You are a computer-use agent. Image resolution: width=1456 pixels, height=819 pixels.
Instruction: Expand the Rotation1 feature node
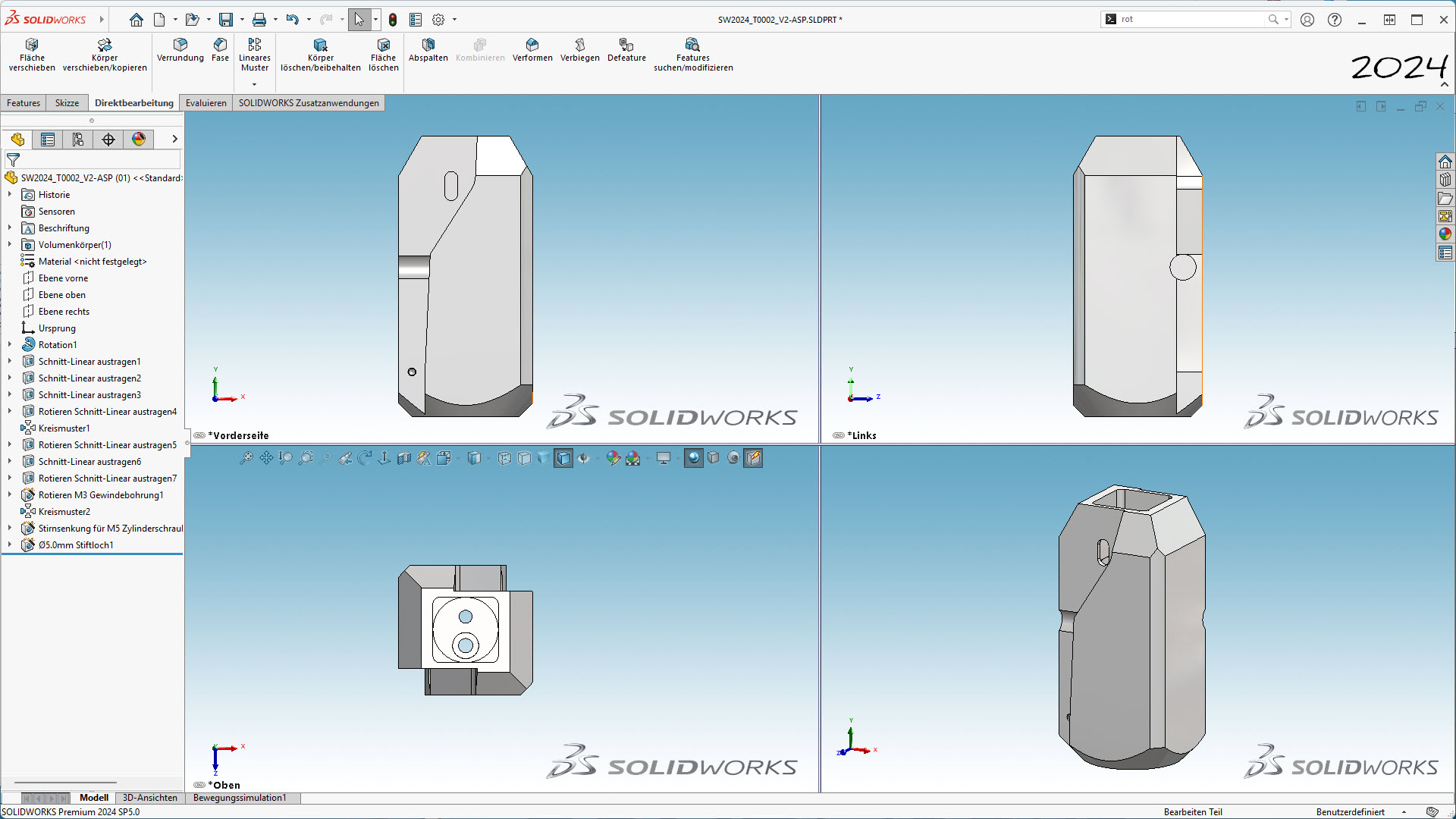[10, 345]
